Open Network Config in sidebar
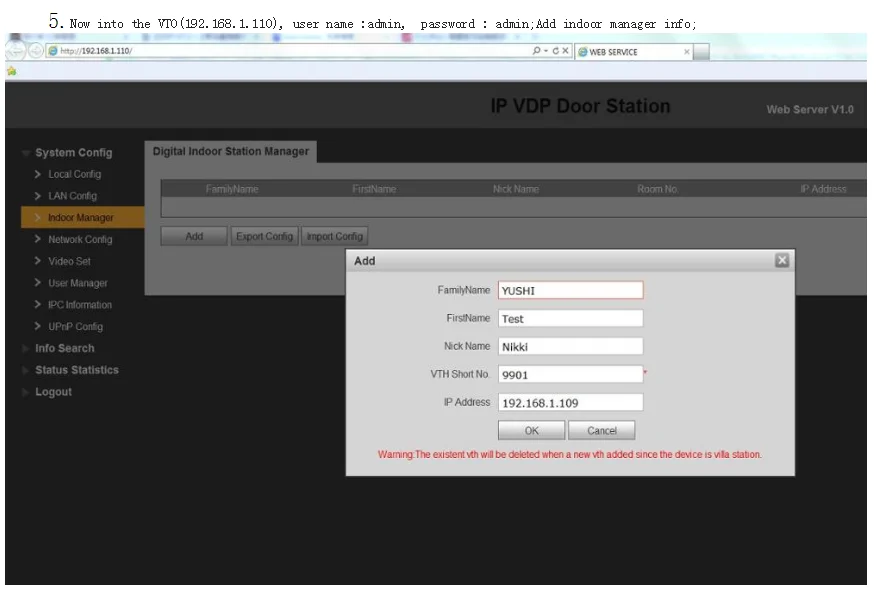 coord(80,240)
